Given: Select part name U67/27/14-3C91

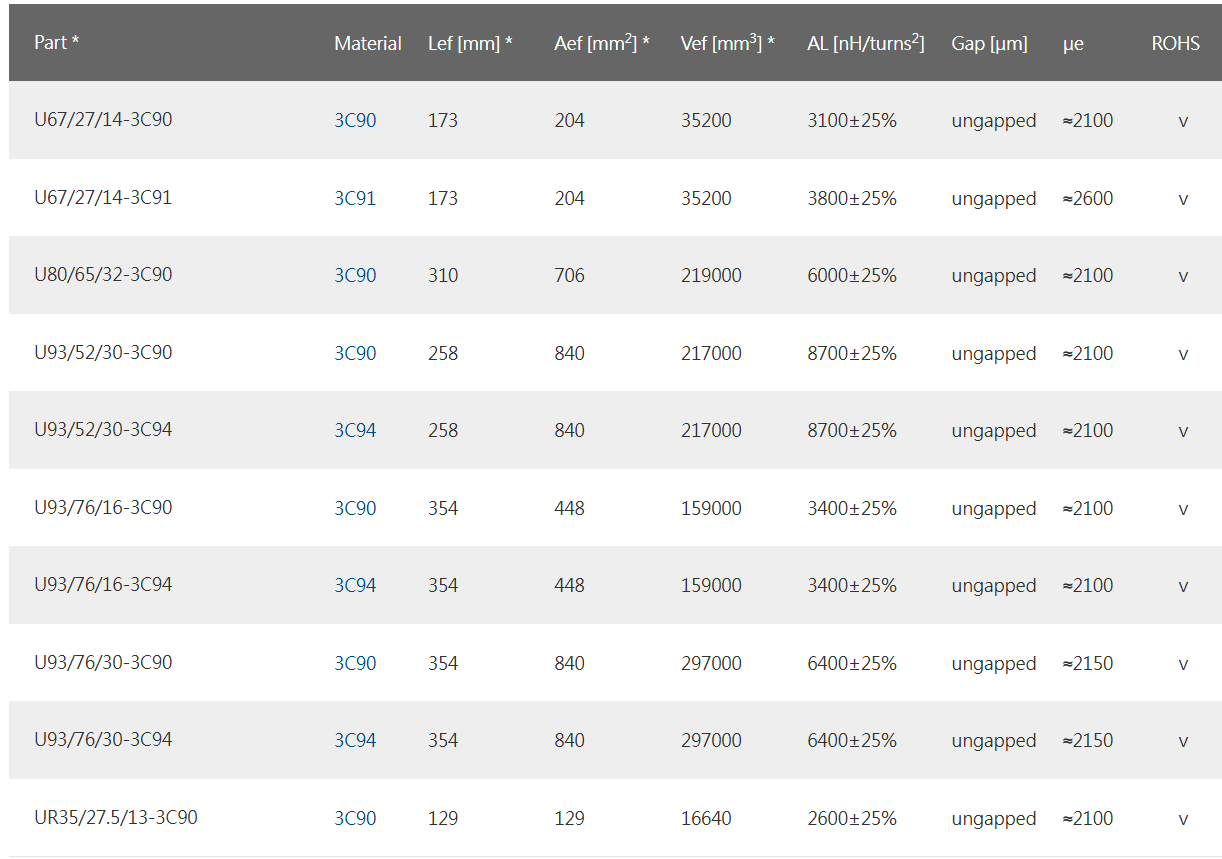Looking at the screenshot, I should coord(103,198).
